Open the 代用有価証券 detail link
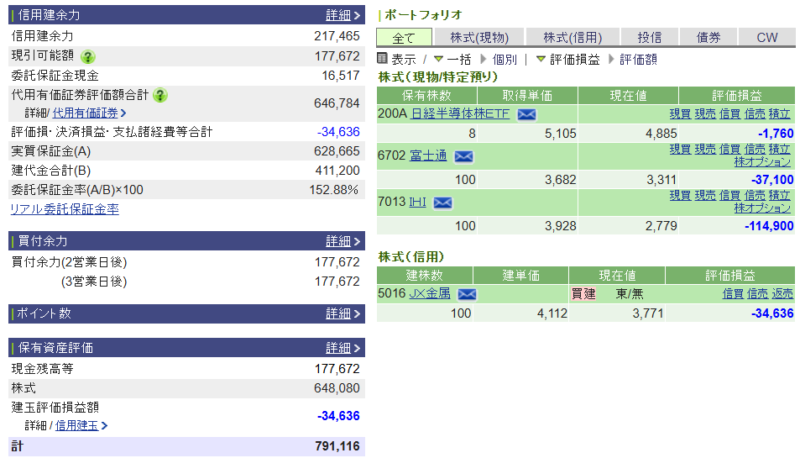This screenshot has width=800, height=458. pos(89,113)
